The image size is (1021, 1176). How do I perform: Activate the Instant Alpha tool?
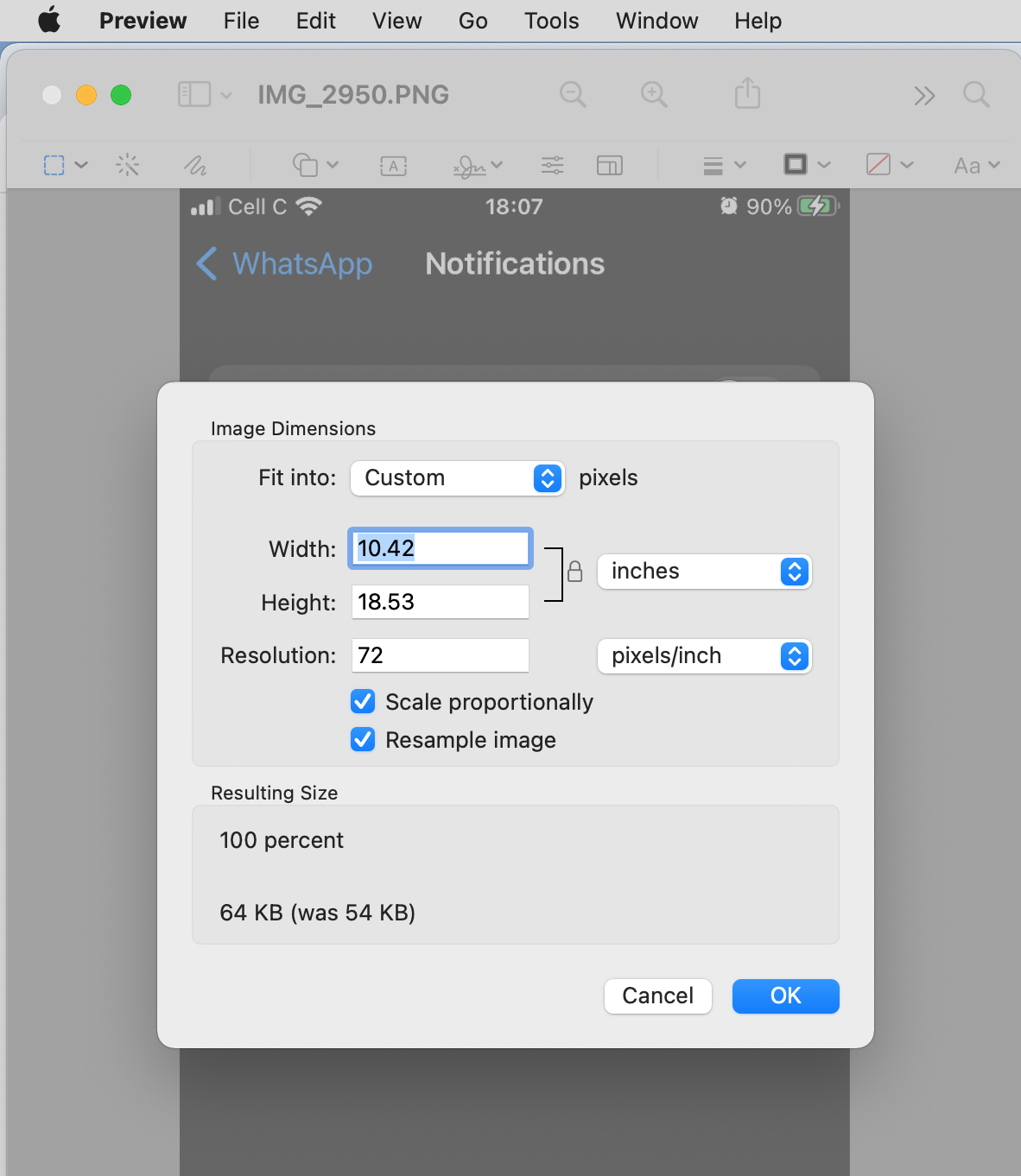128,164
